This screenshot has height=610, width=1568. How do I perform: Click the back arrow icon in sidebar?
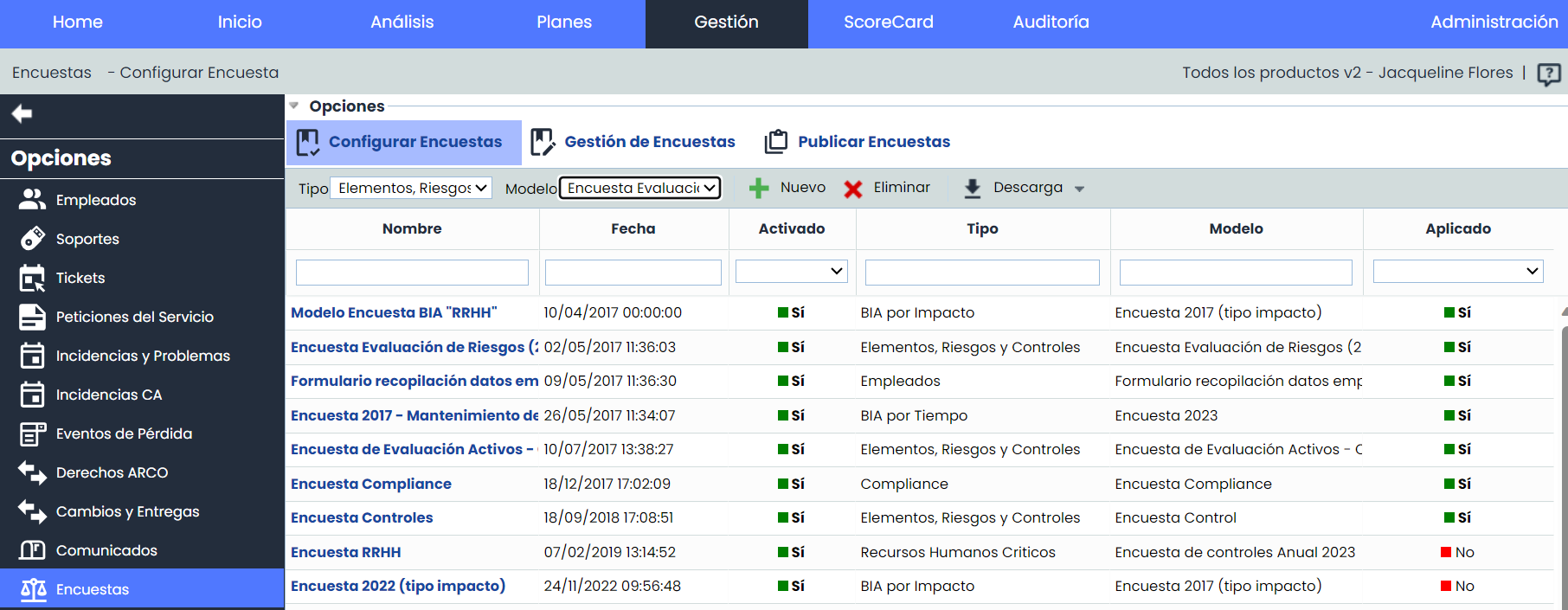pos(22,113)
